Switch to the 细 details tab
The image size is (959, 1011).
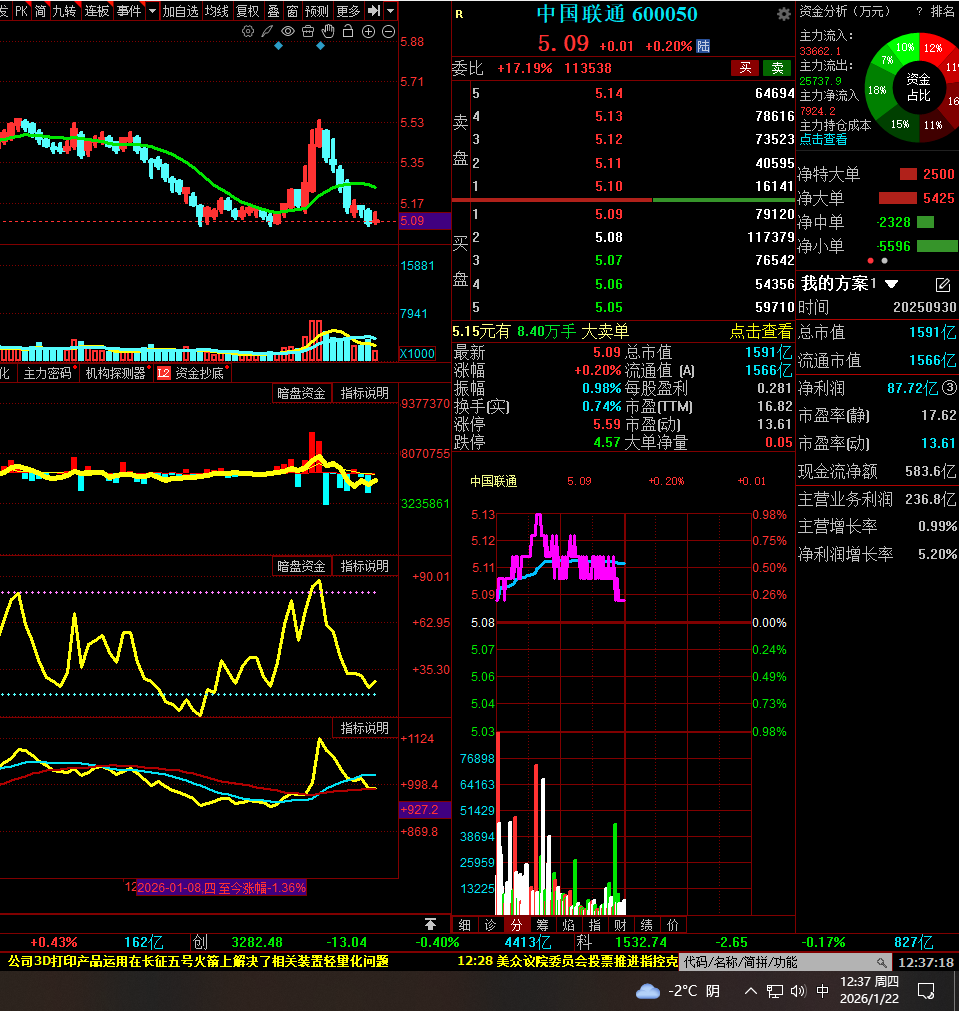point(464,925)
